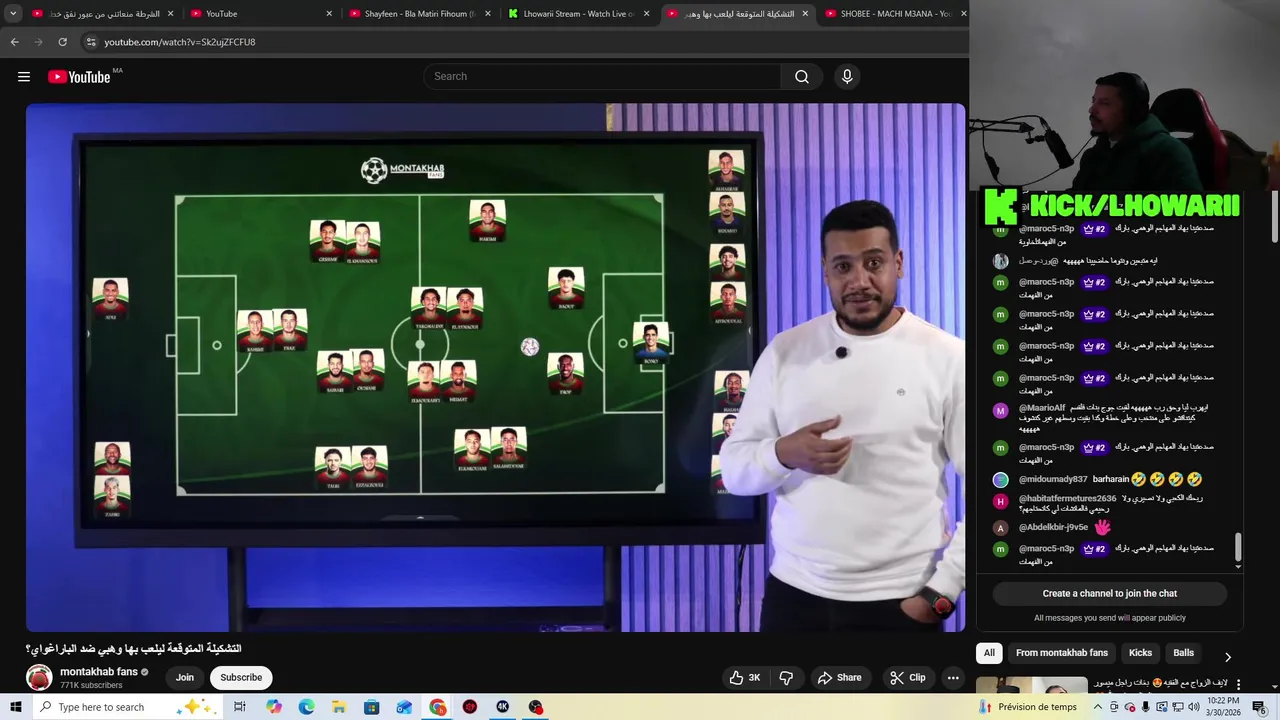The width and height of the screenshot is (1280, 720).
Task: Click the Windows taskbar search box
Action: (x=128, y=707)
